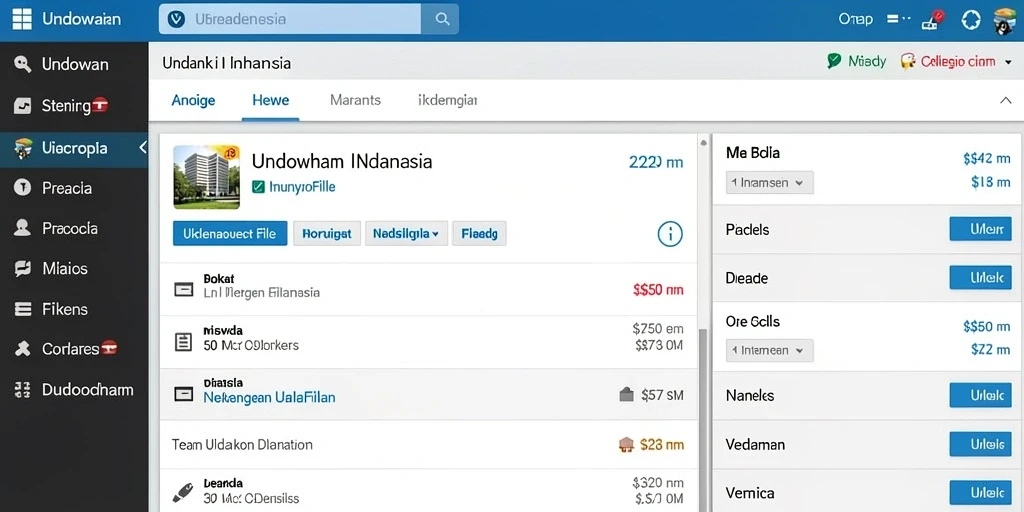Open the user avatar in top-right corner

coord(1004,20)
